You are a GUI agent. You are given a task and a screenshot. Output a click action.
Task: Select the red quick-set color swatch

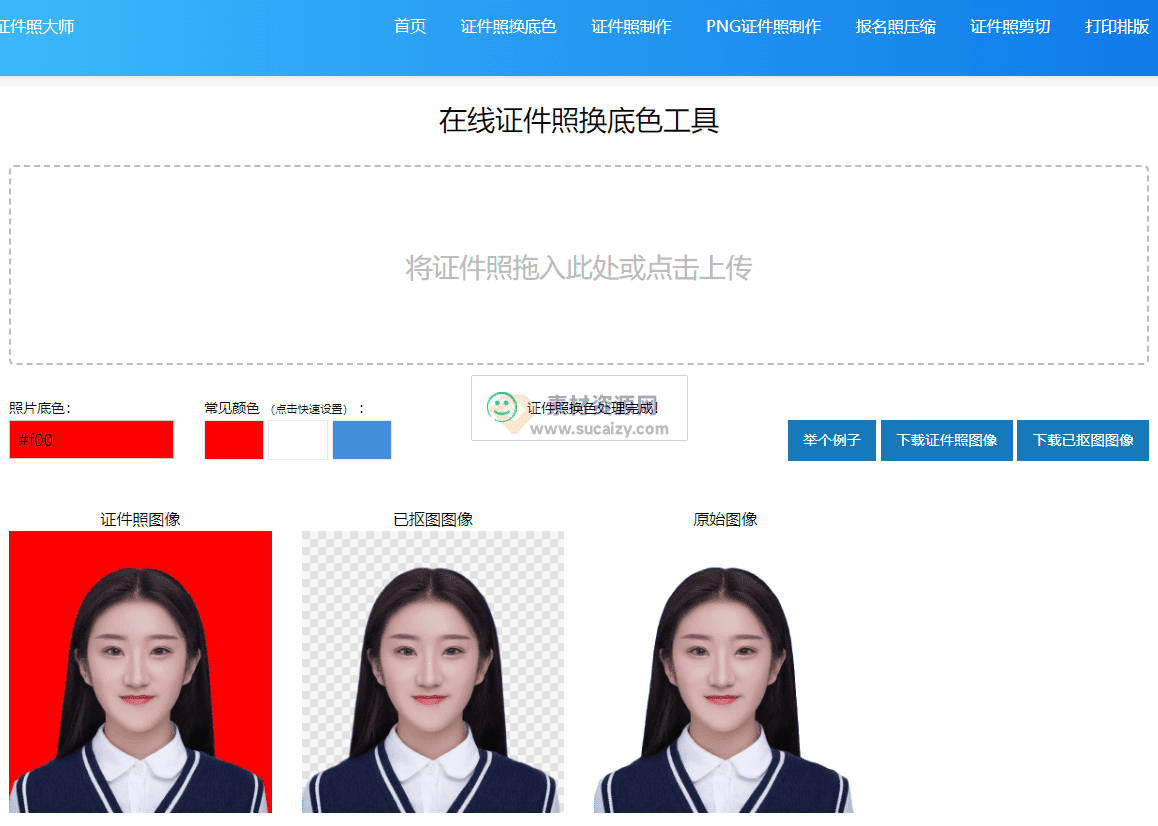tap(233, 440)
